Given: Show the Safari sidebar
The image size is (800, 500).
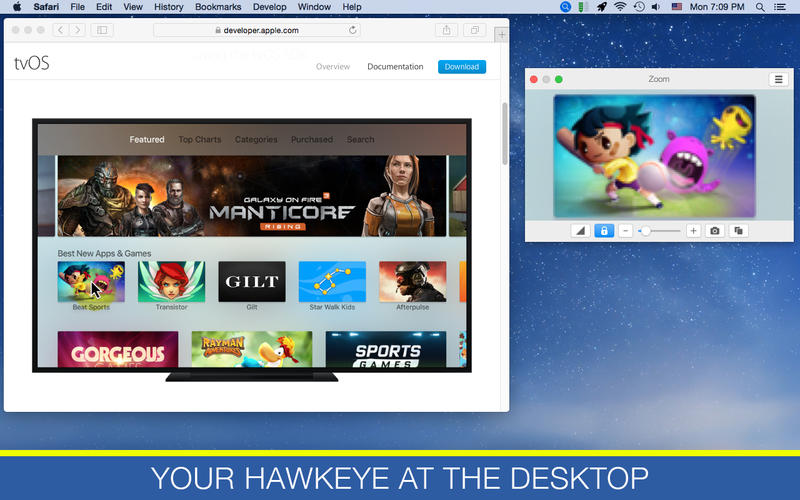Looking at the screenshot, I should pyautogui.click(x=102, y=30).
